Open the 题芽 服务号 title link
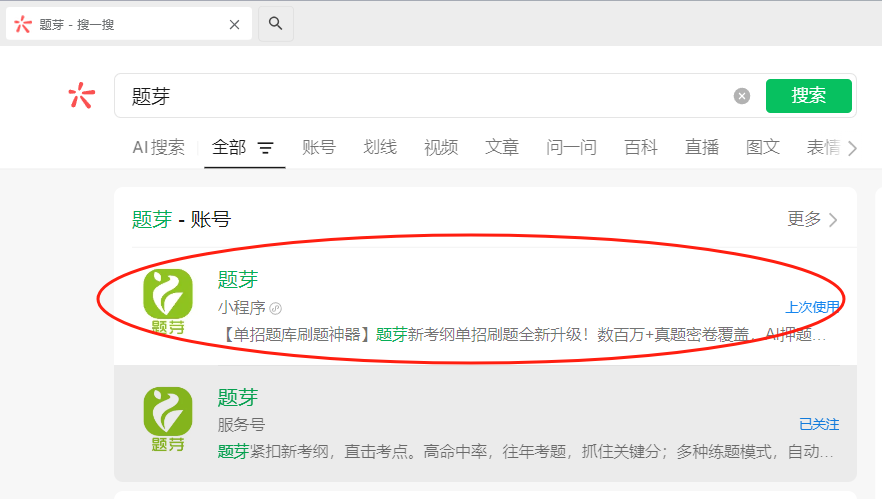The height and width of the screenshot is (499, 882). 238,397
